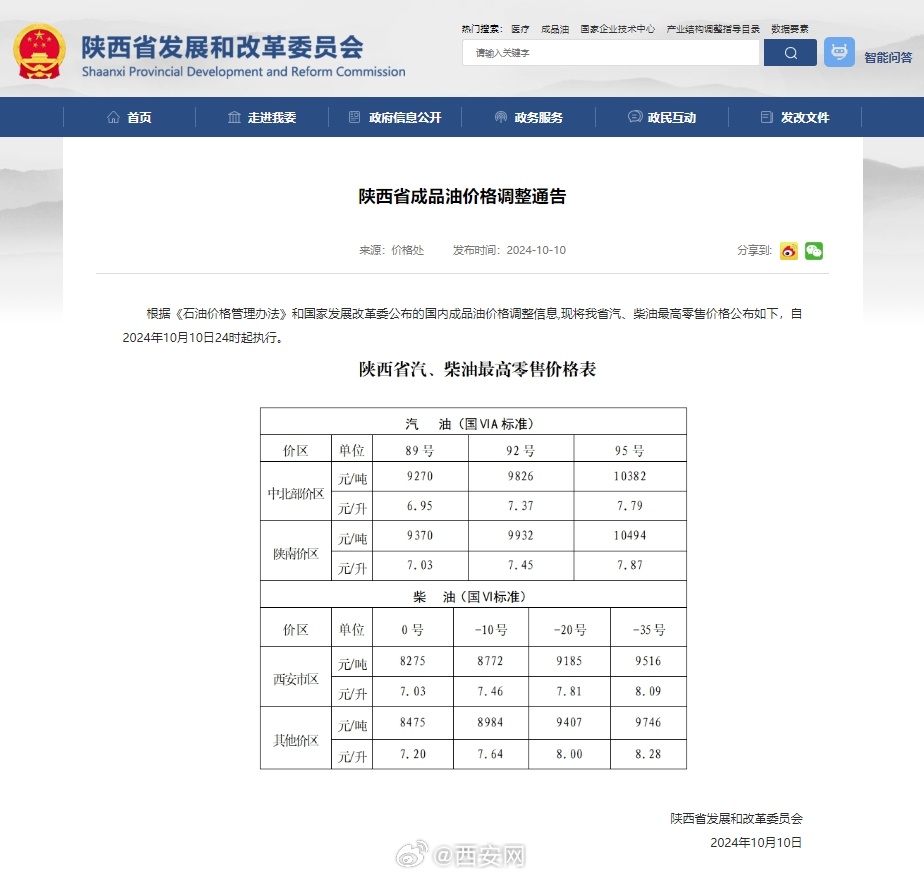
Task: Click the hot search link 医疗
Action: pos(520,29)
